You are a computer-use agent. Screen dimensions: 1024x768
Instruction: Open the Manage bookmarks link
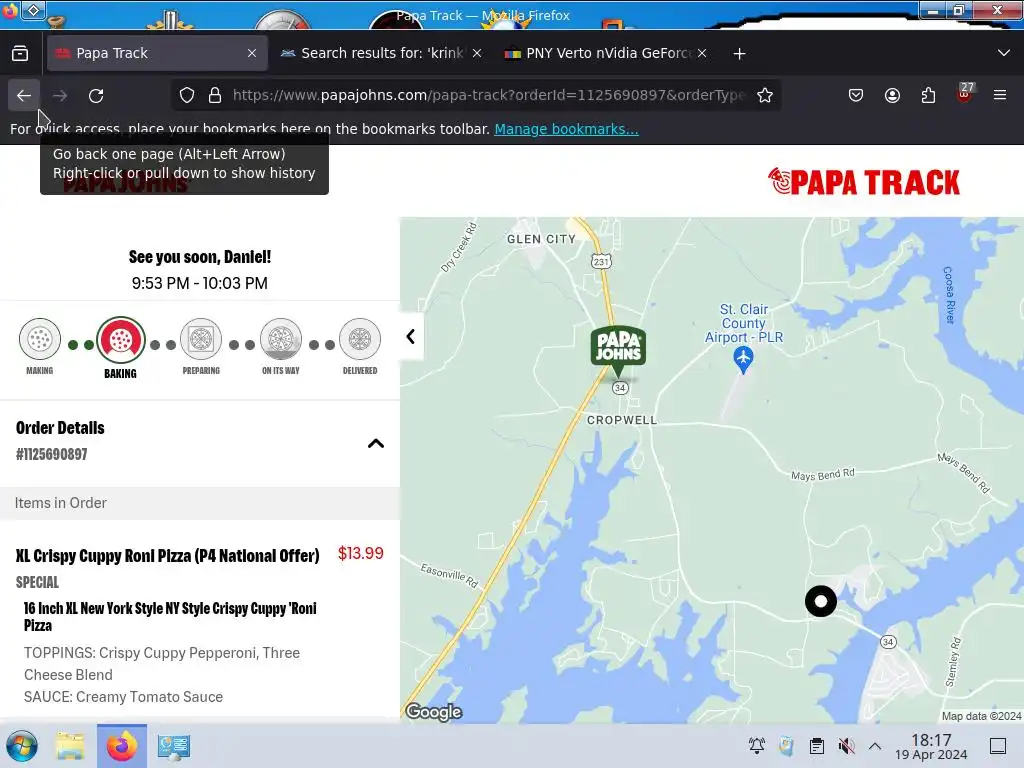pyautogui.click(x=566, y=129)
